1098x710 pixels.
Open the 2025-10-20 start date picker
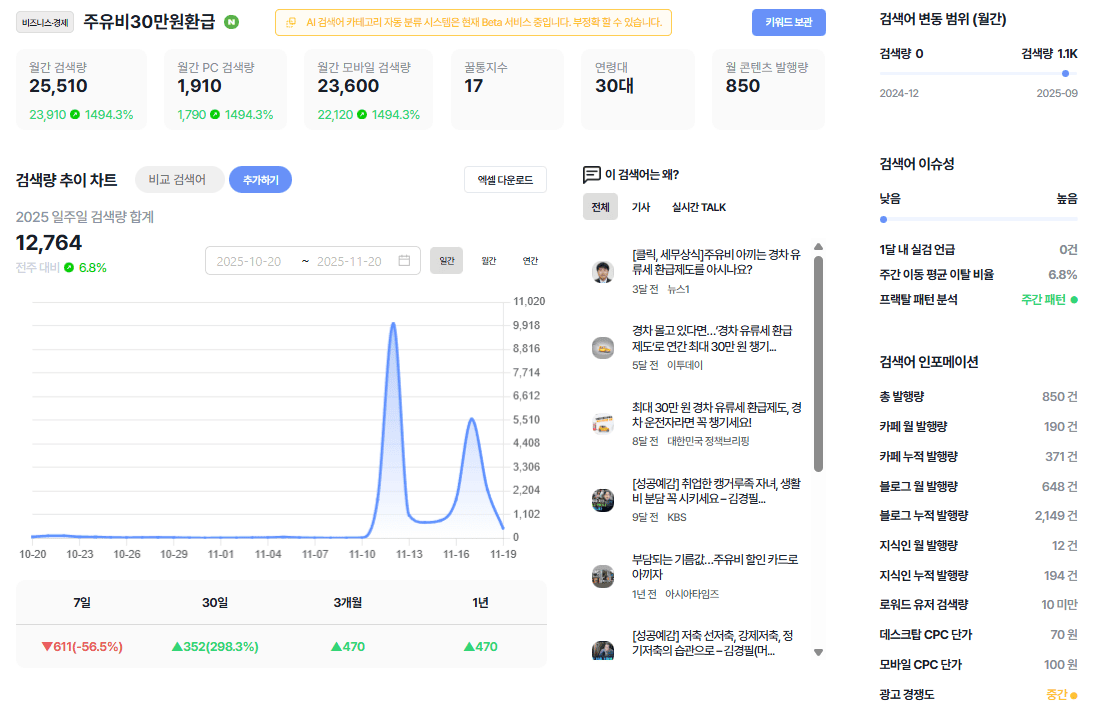click(249, 261)
